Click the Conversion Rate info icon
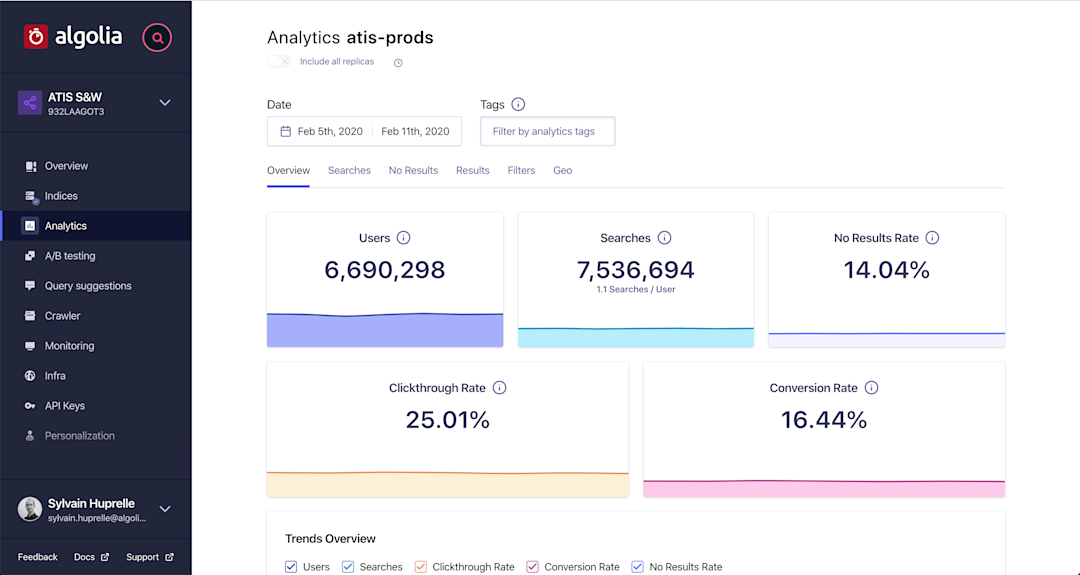This screenshot has height=575, width=1080. point(871,388)
